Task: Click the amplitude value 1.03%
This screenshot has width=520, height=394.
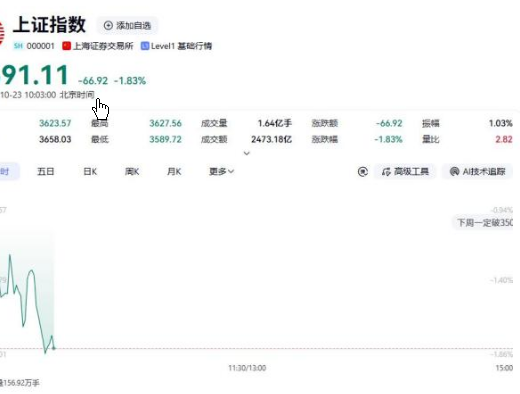Action: pyautogui.click(x=501, y=123)
